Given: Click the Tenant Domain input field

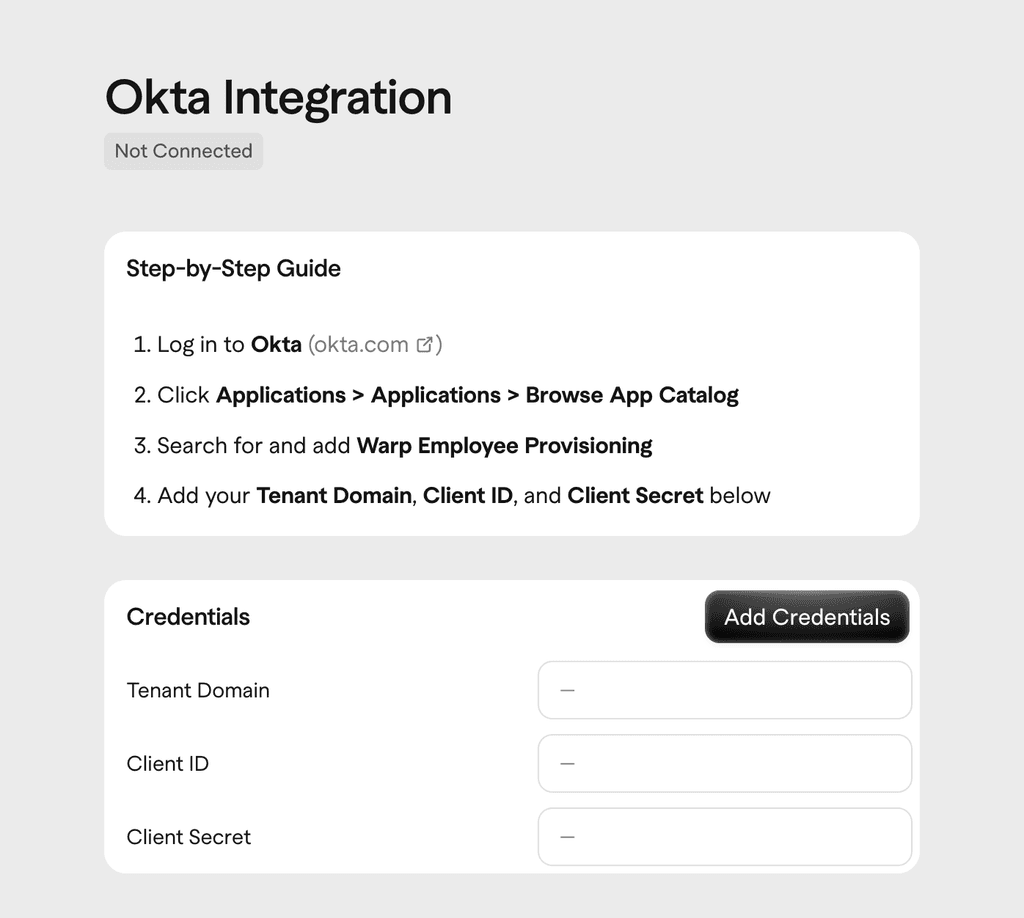Looking at the screenshot, I should (724, 690).
